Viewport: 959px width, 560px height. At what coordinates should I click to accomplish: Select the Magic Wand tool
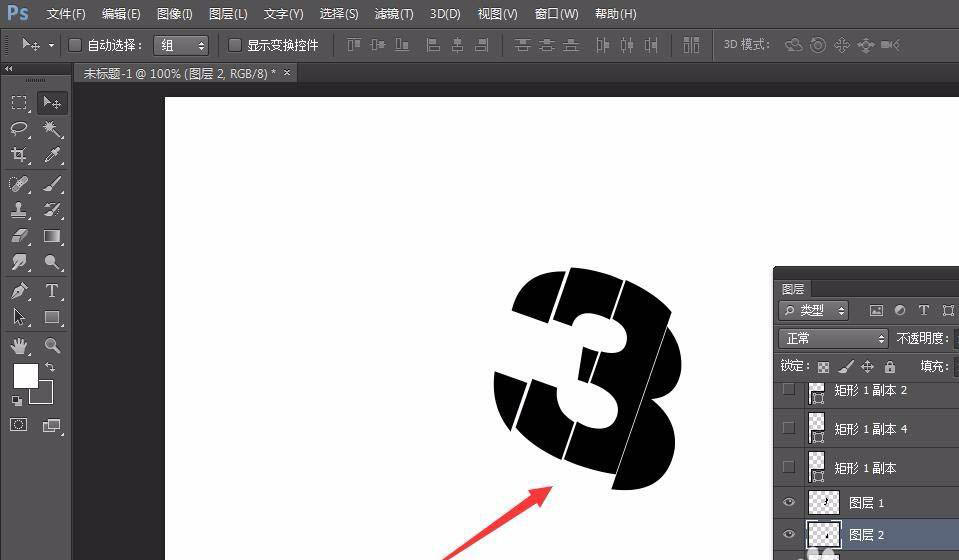tap(52, 128)
